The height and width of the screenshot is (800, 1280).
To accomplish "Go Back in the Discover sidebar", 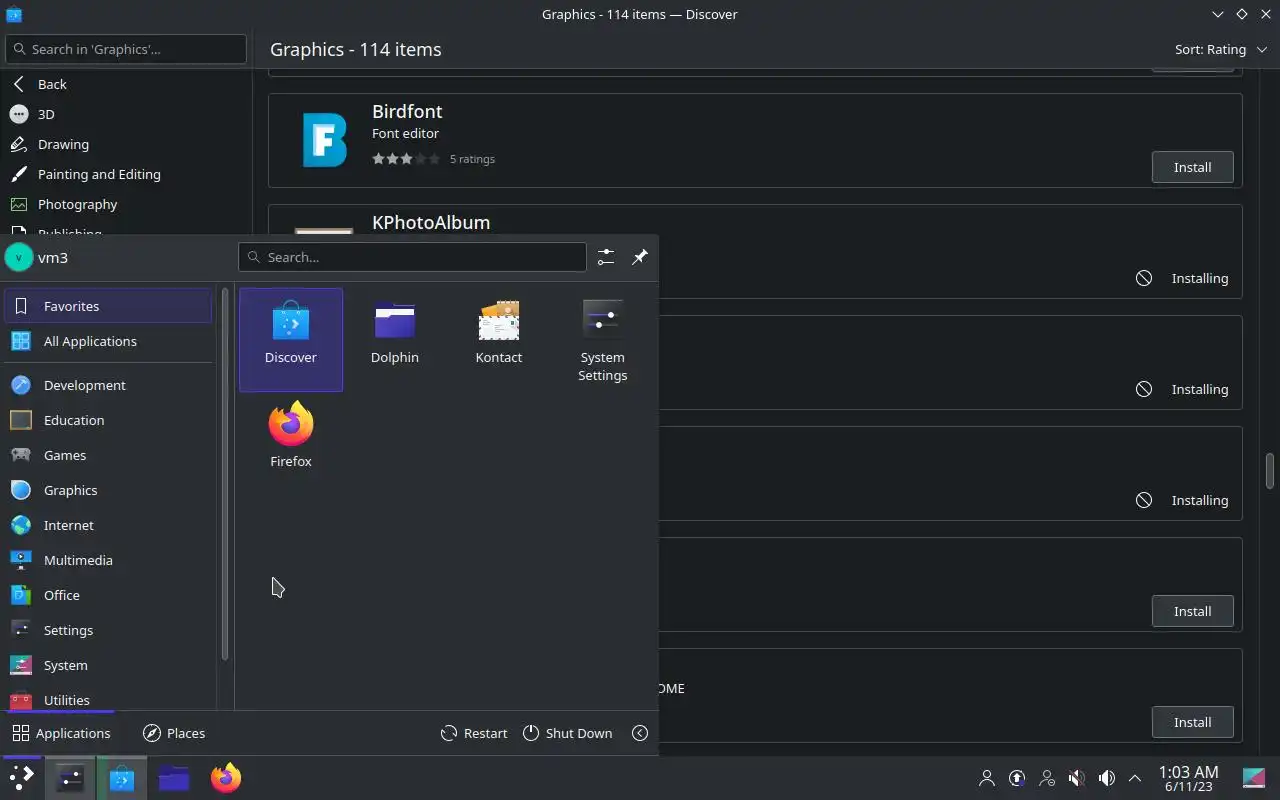I will point(126,84).
